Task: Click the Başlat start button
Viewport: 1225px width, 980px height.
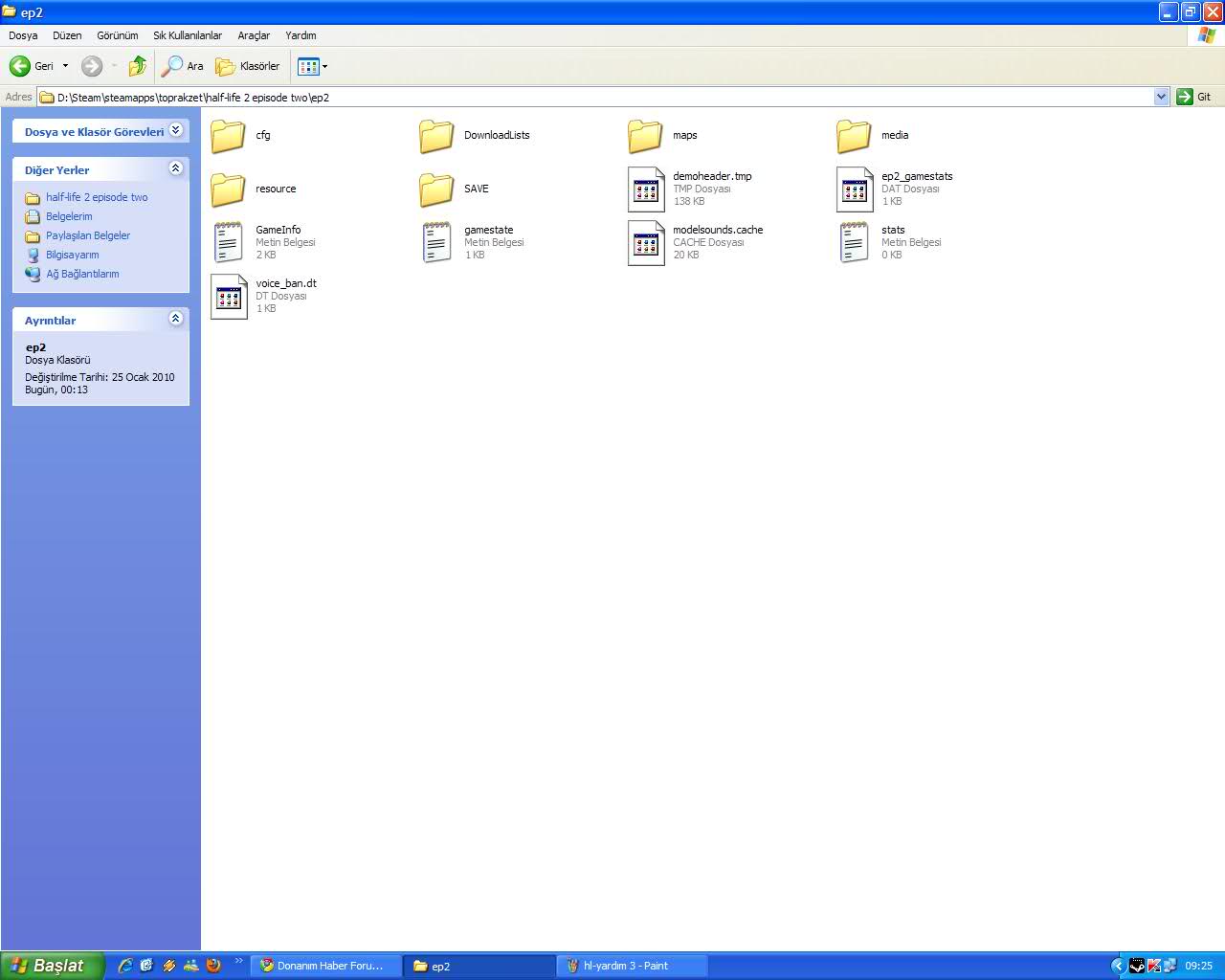Action: [x=50, y=966]
